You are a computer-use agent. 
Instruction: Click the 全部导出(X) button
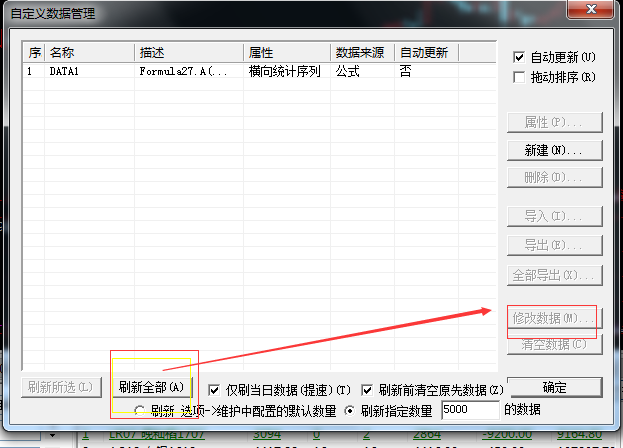tap(554, 274)
